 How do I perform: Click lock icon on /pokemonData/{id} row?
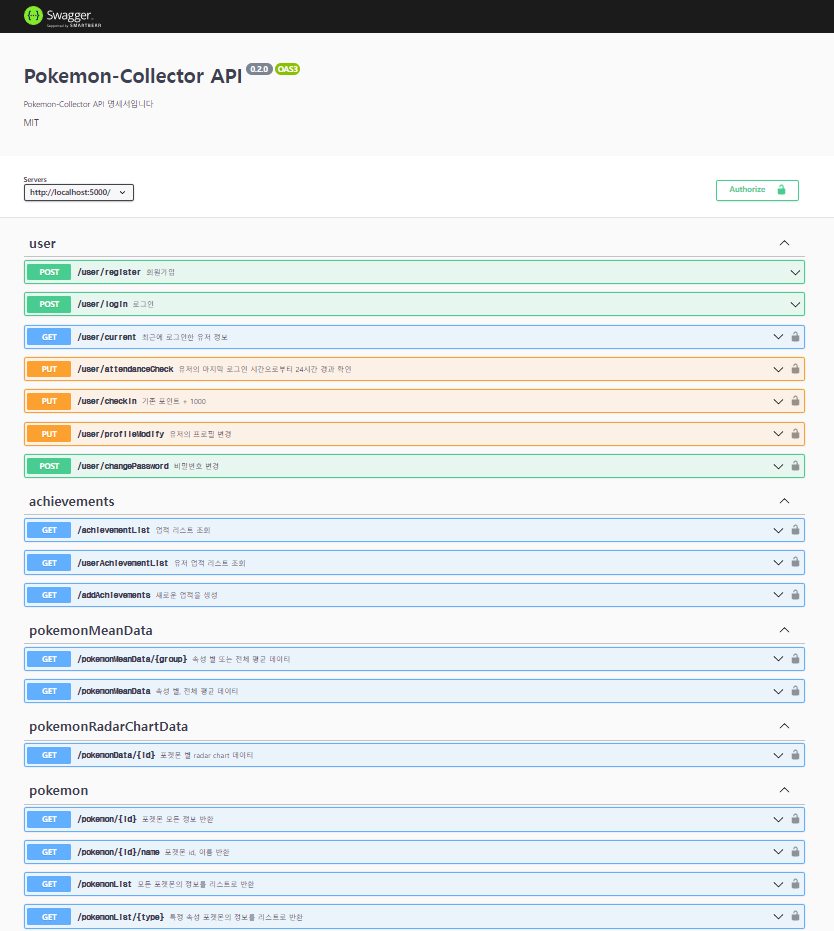795,755
